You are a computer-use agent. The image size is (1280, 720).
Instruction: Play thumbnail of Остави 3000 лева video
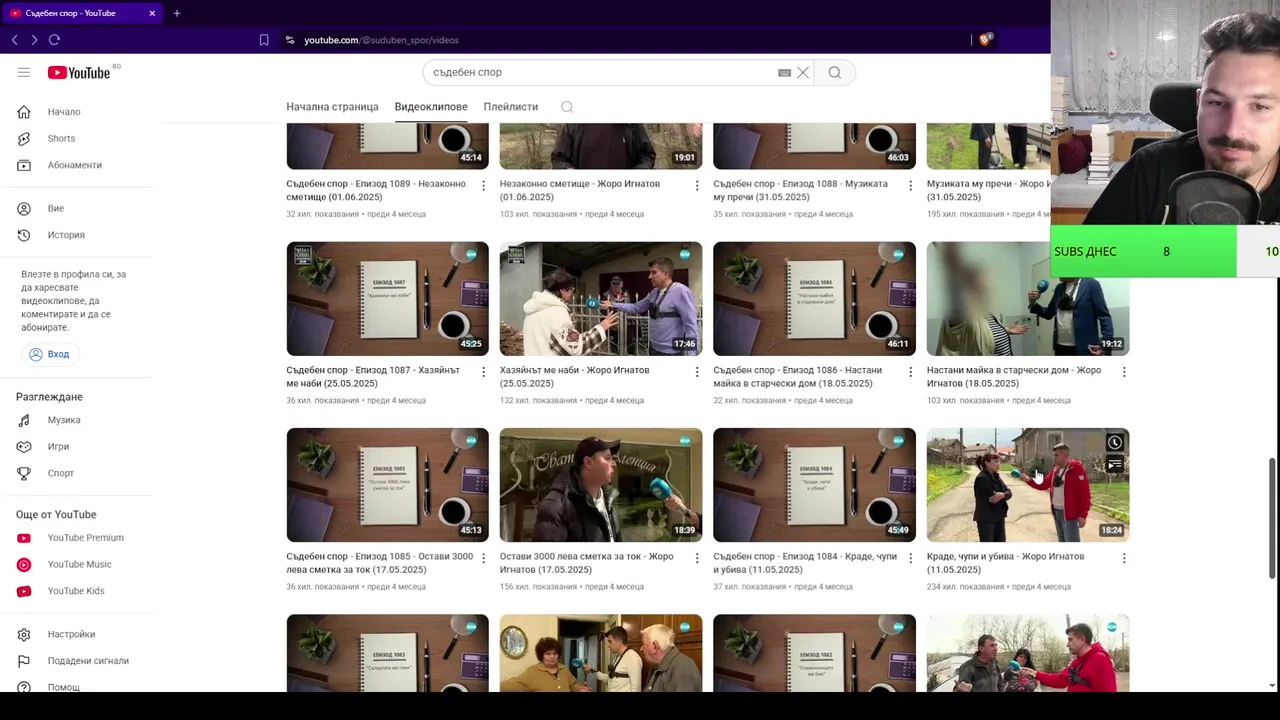click(x=601, y=485)
